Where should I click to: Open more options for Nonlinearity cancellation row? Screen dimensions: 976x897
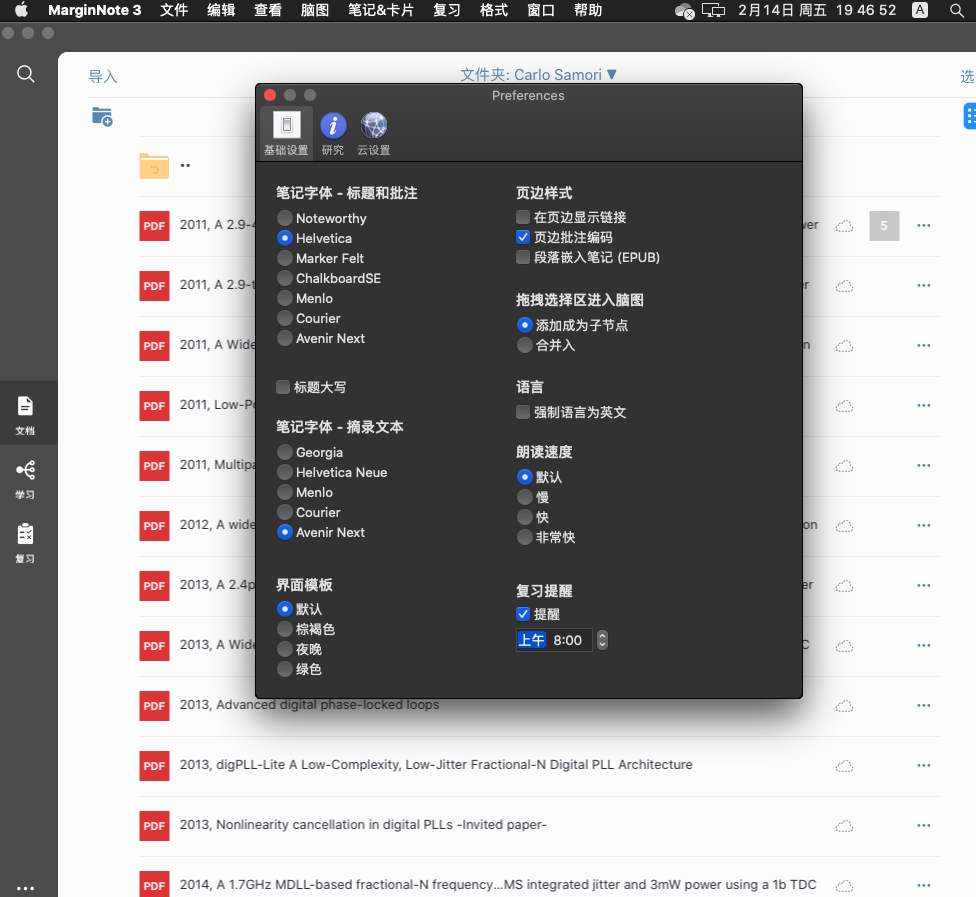point(924,825)
